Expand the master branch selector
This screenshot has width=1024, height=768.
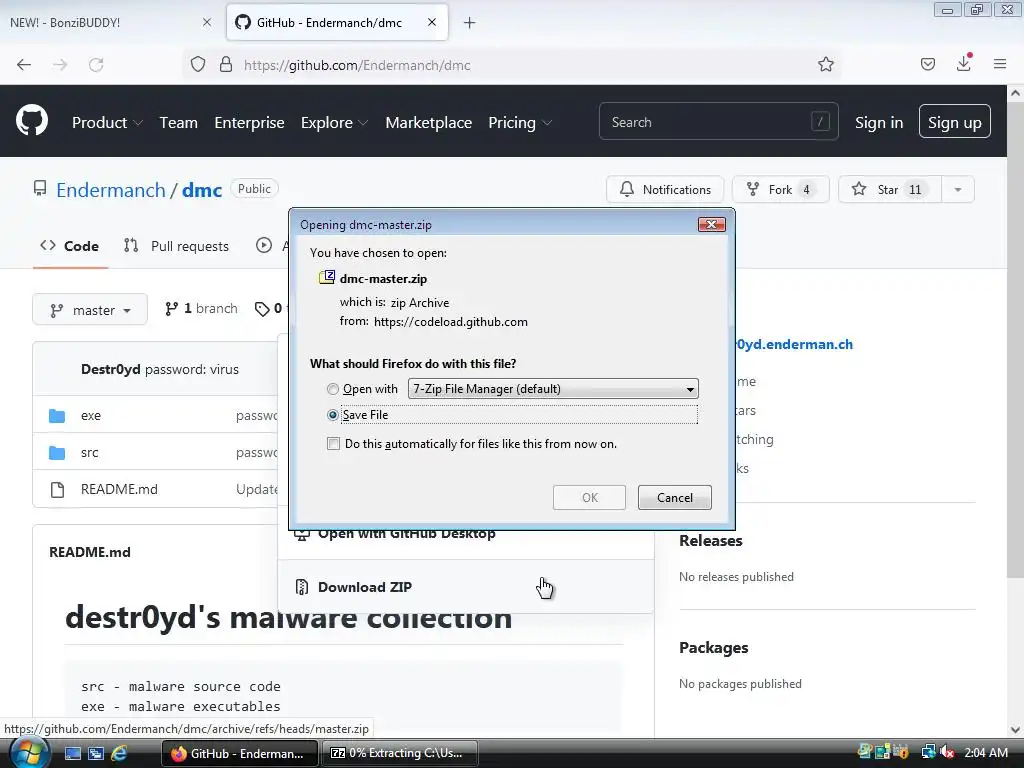[90, 310]
